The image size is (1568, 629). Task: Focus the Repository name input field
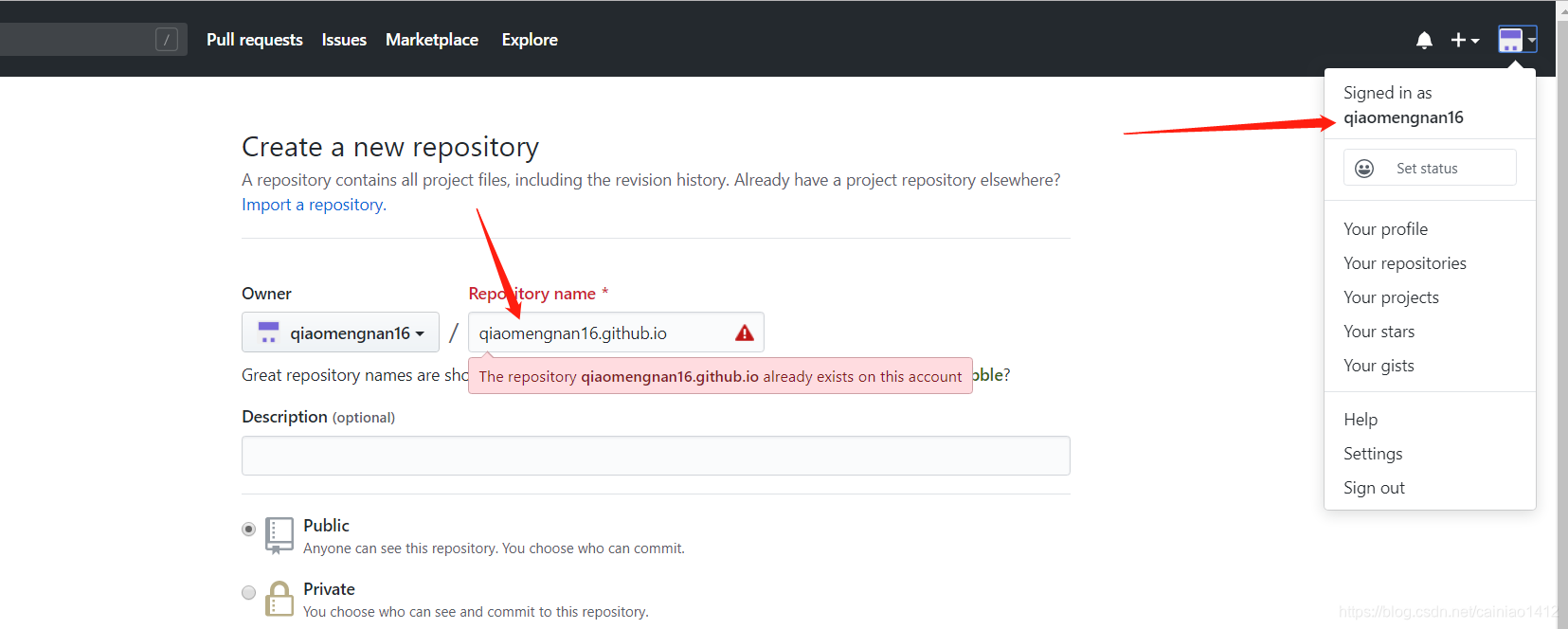[x=616, y=332]
